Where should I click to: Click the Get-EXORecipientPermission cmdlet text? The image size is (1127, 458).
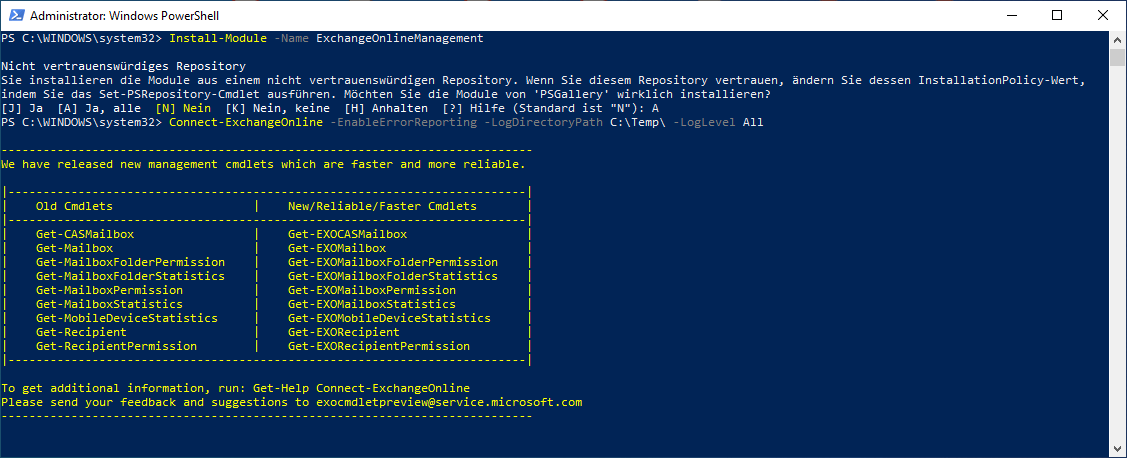pos(379,346)
